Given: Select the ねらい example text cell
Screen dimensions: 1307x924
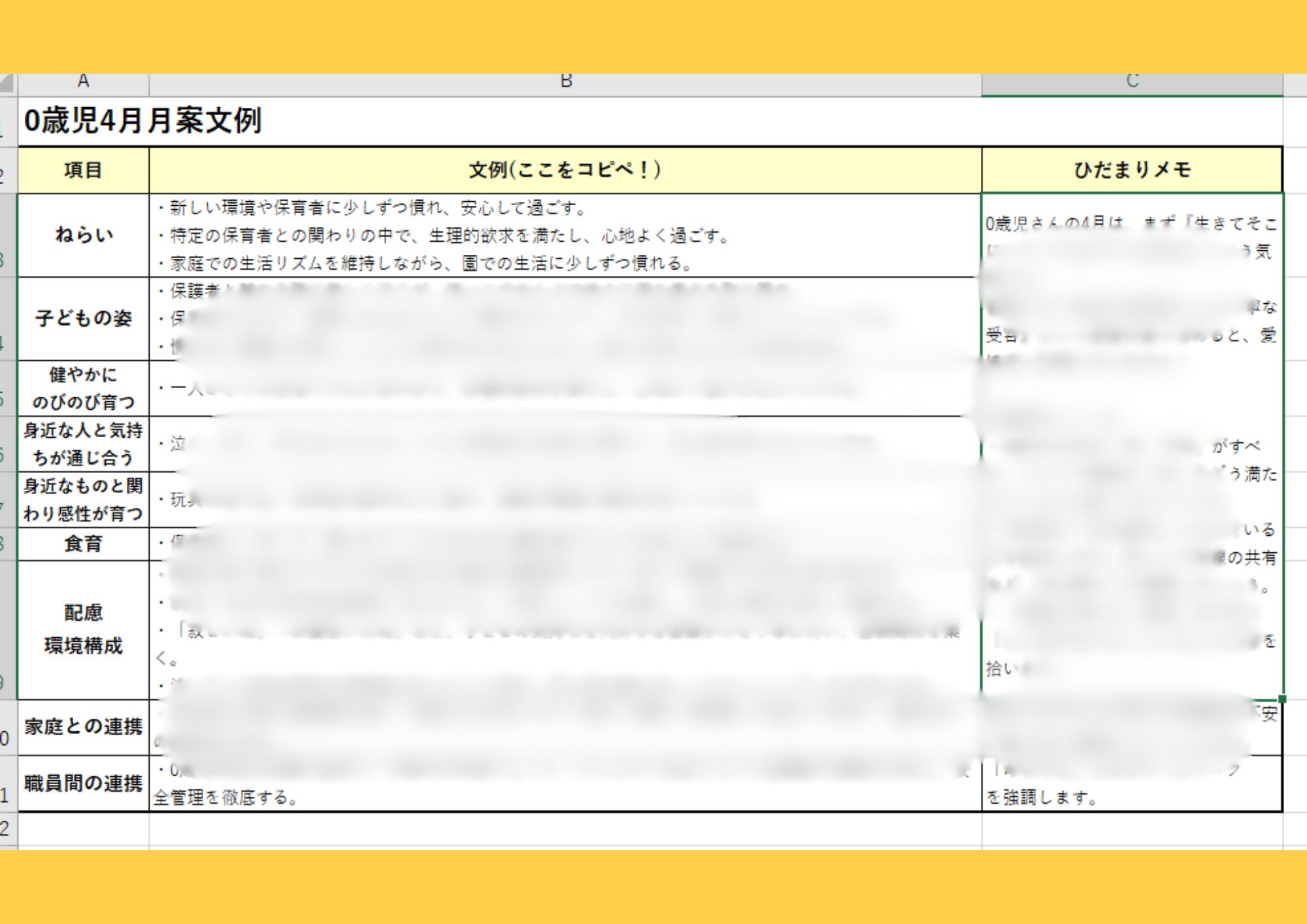Looking at the screenshot, I should [x=565, y=235].
